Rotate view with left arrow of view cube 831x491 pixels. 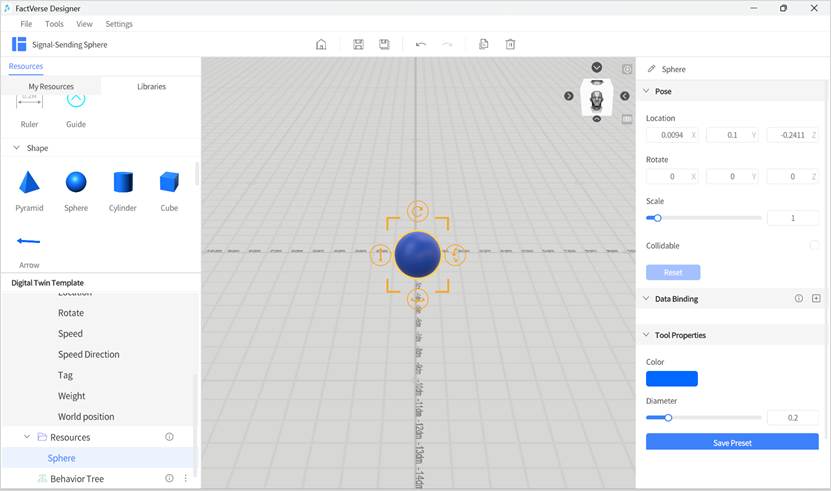569,96
